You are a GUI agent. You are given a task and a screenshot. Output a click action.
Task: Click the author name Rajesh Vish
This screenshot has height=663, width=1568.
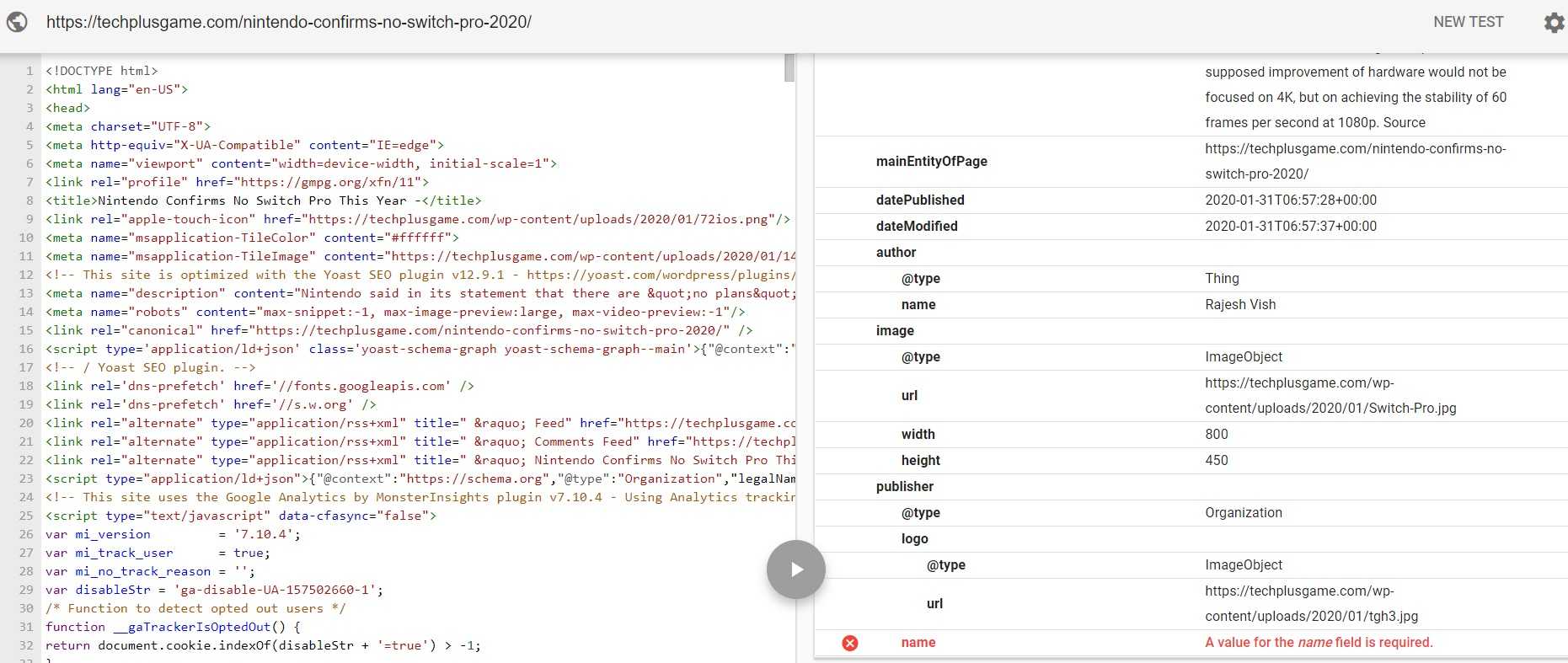(1240, 305)
